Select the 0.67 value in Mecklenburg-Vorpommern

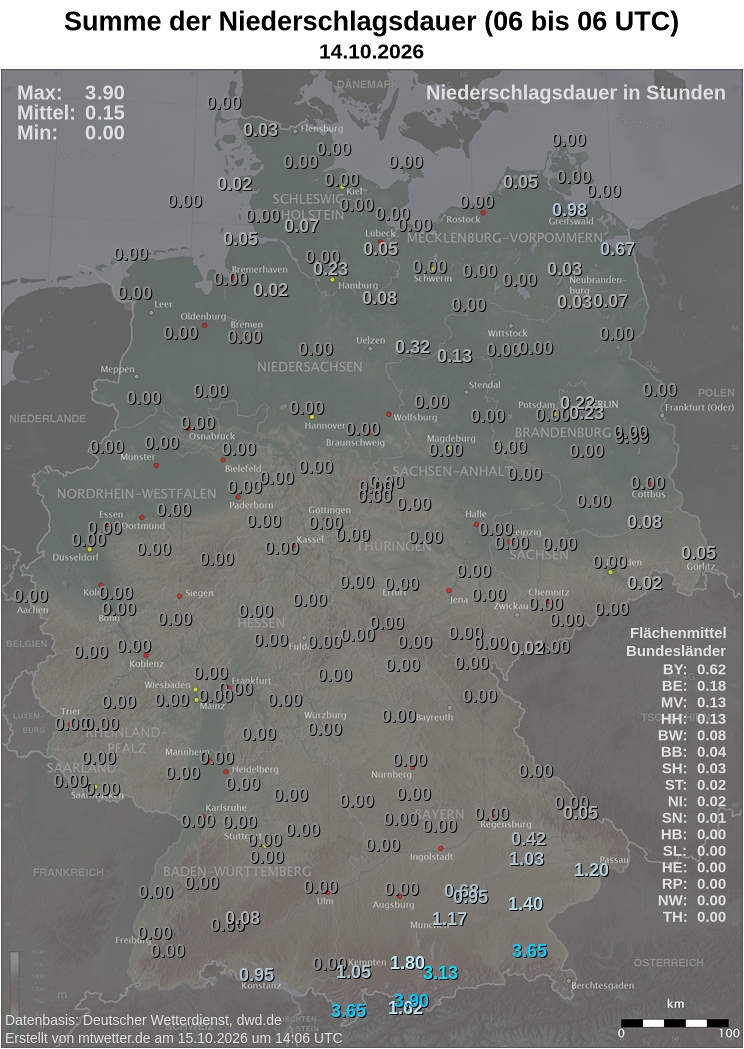click(x=618, y=248)
